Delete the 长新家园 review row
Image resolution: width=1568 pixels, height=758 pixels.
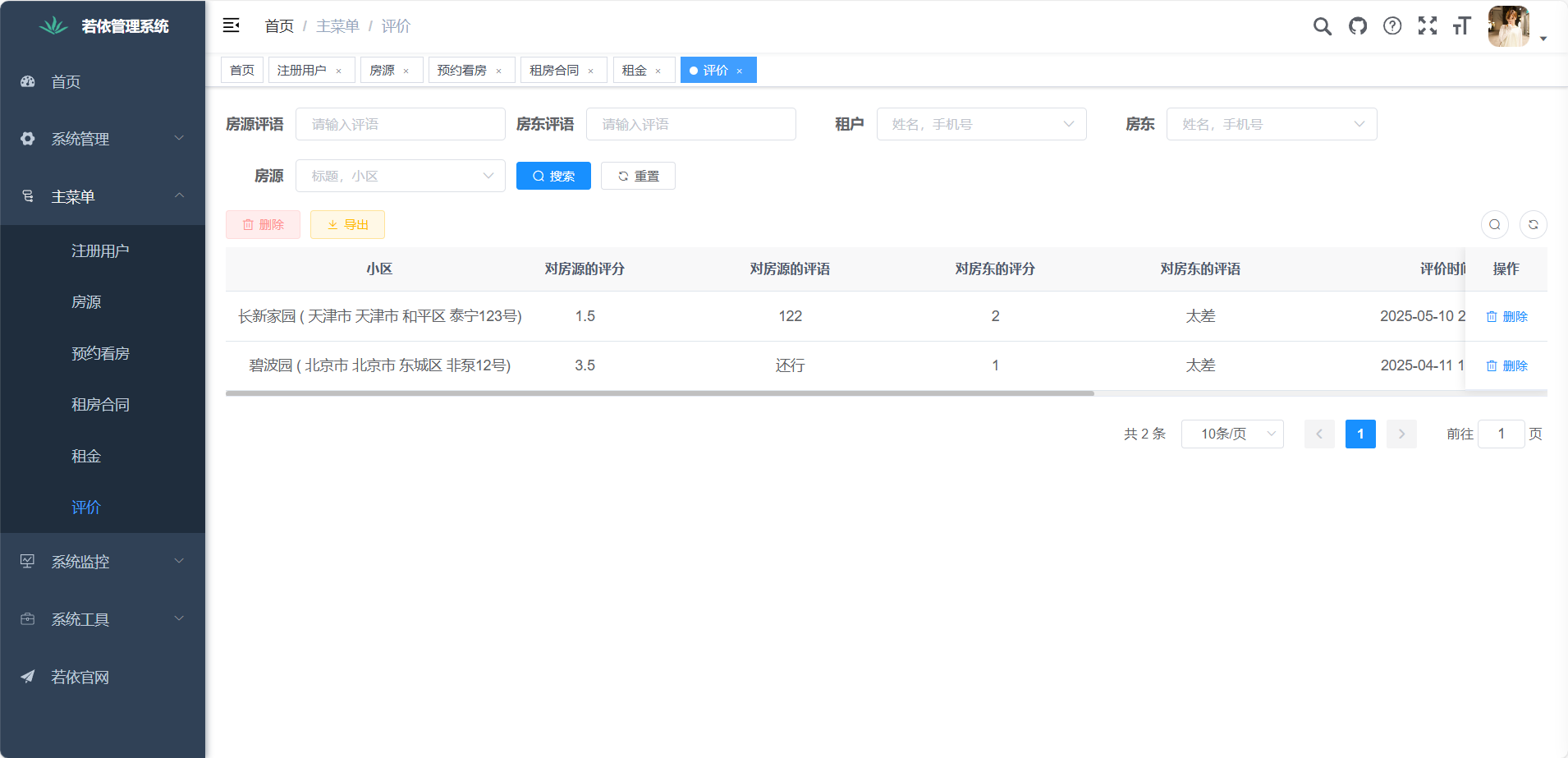coord(1507,316)
